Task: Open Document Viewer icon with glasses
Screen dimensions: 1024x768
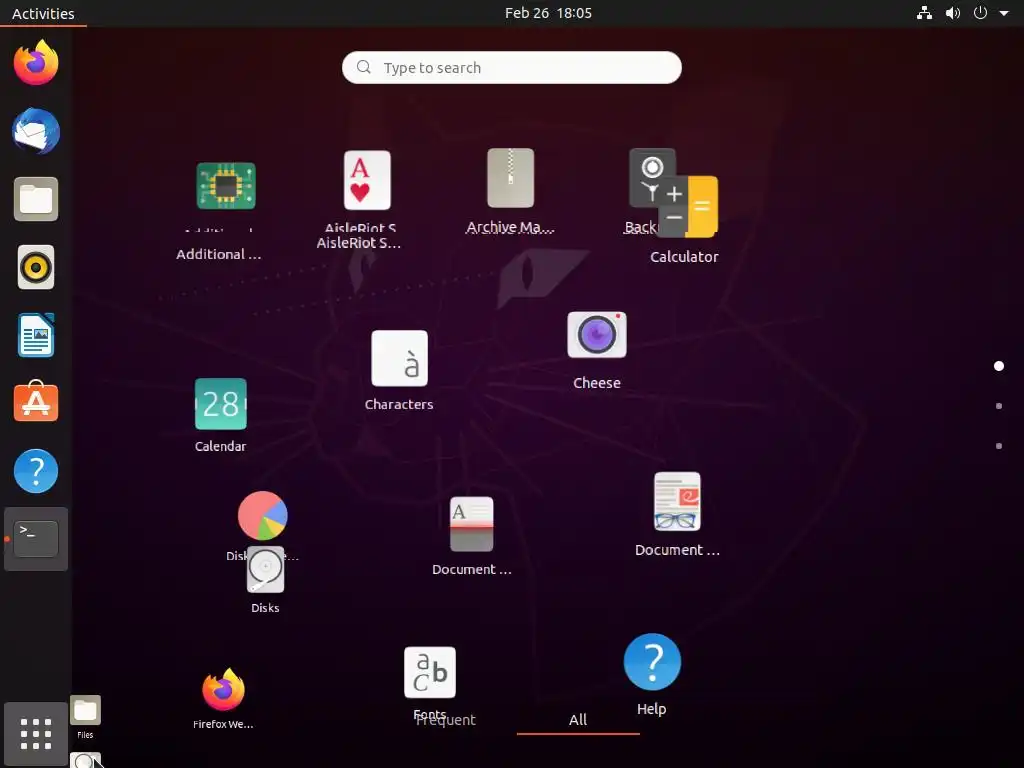Action: [677, 502]
